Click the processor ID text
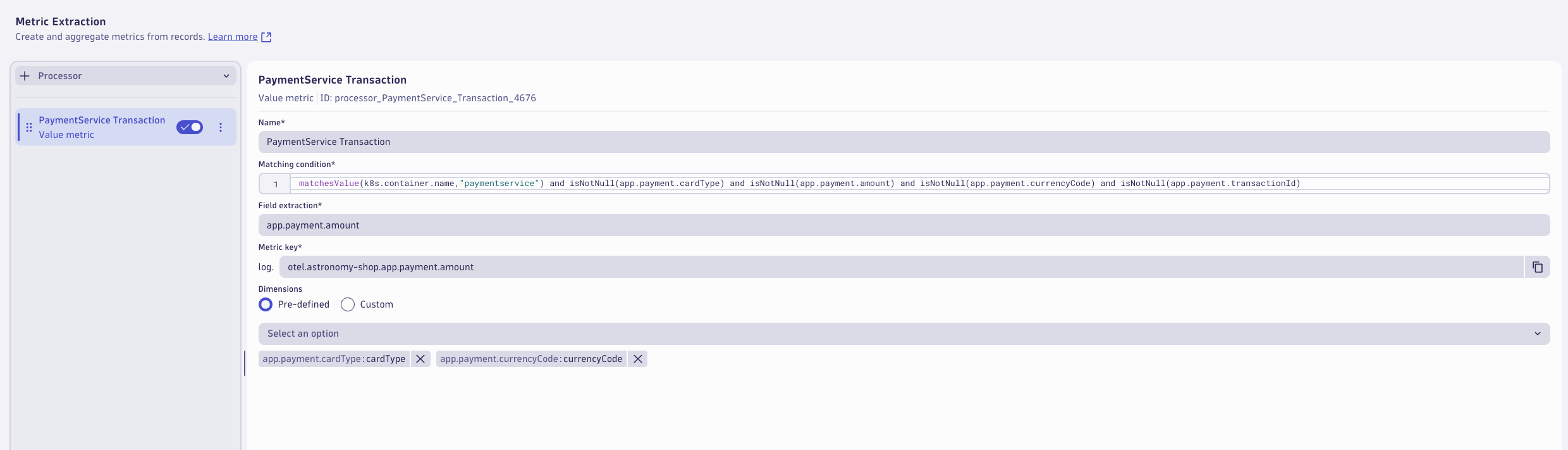The image size is (1568, 450). (x=428, y=98)
